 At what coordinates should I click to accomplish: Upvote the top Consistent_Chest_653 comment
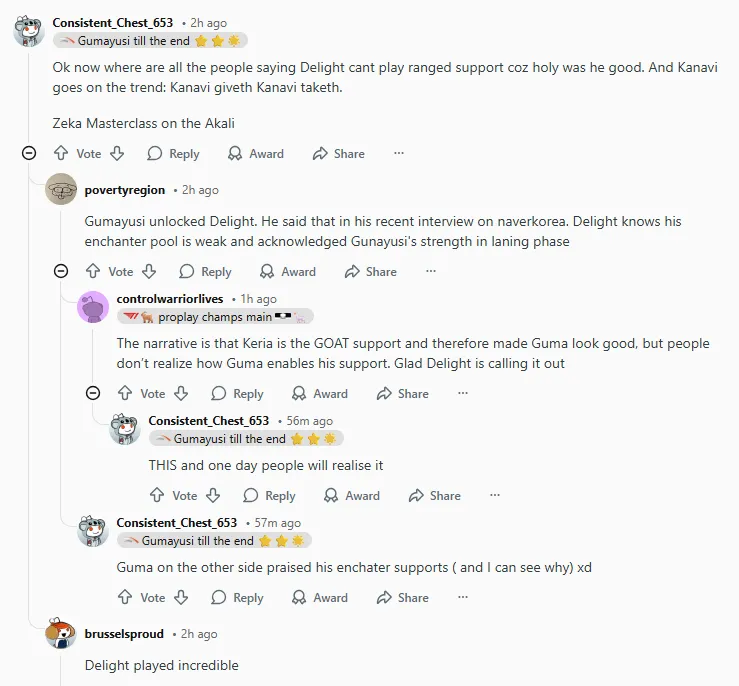61,154
